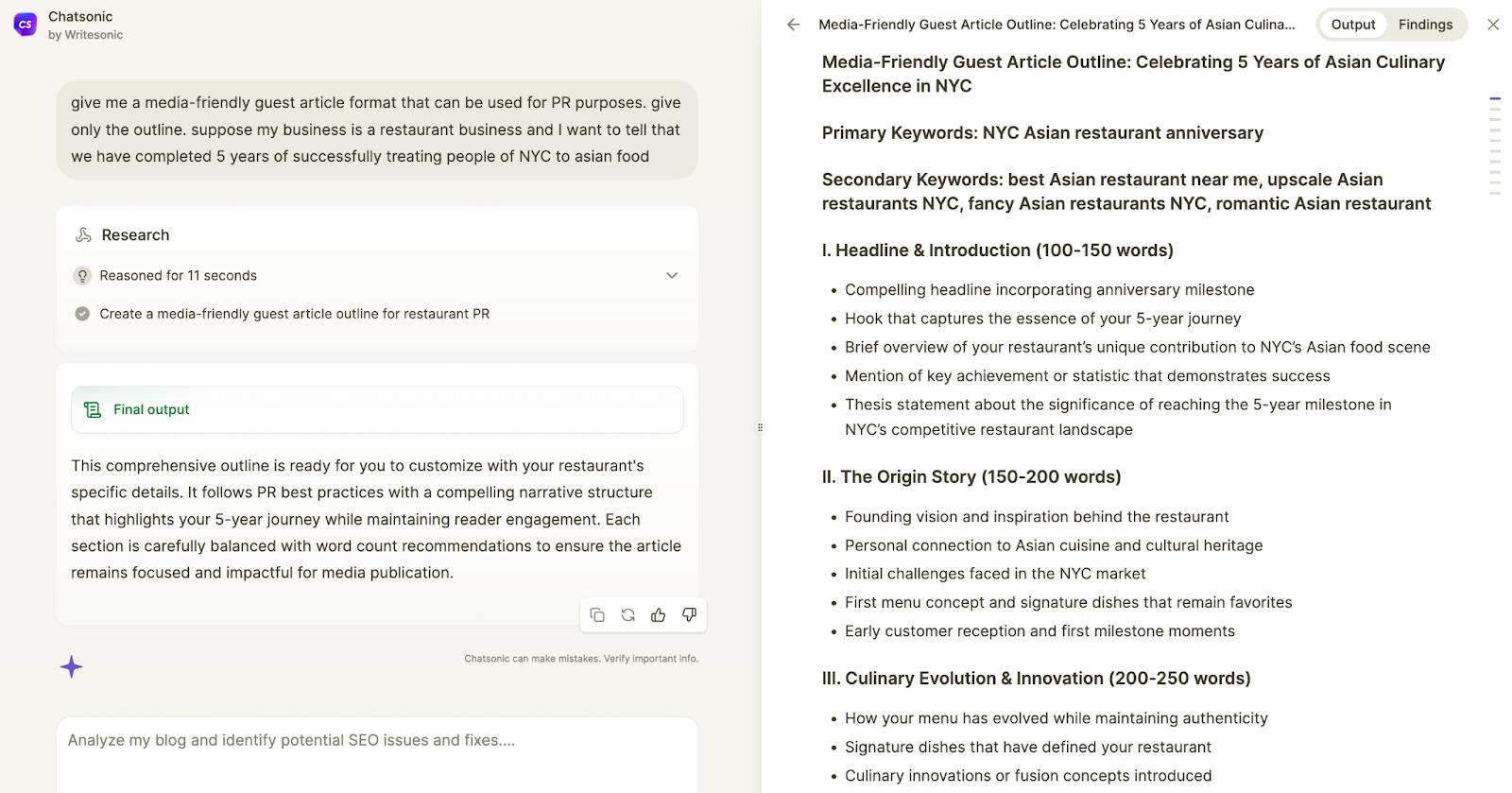
Task: Click 'Hook that captures the essence' bullet
Action: tap(1042, 319)
